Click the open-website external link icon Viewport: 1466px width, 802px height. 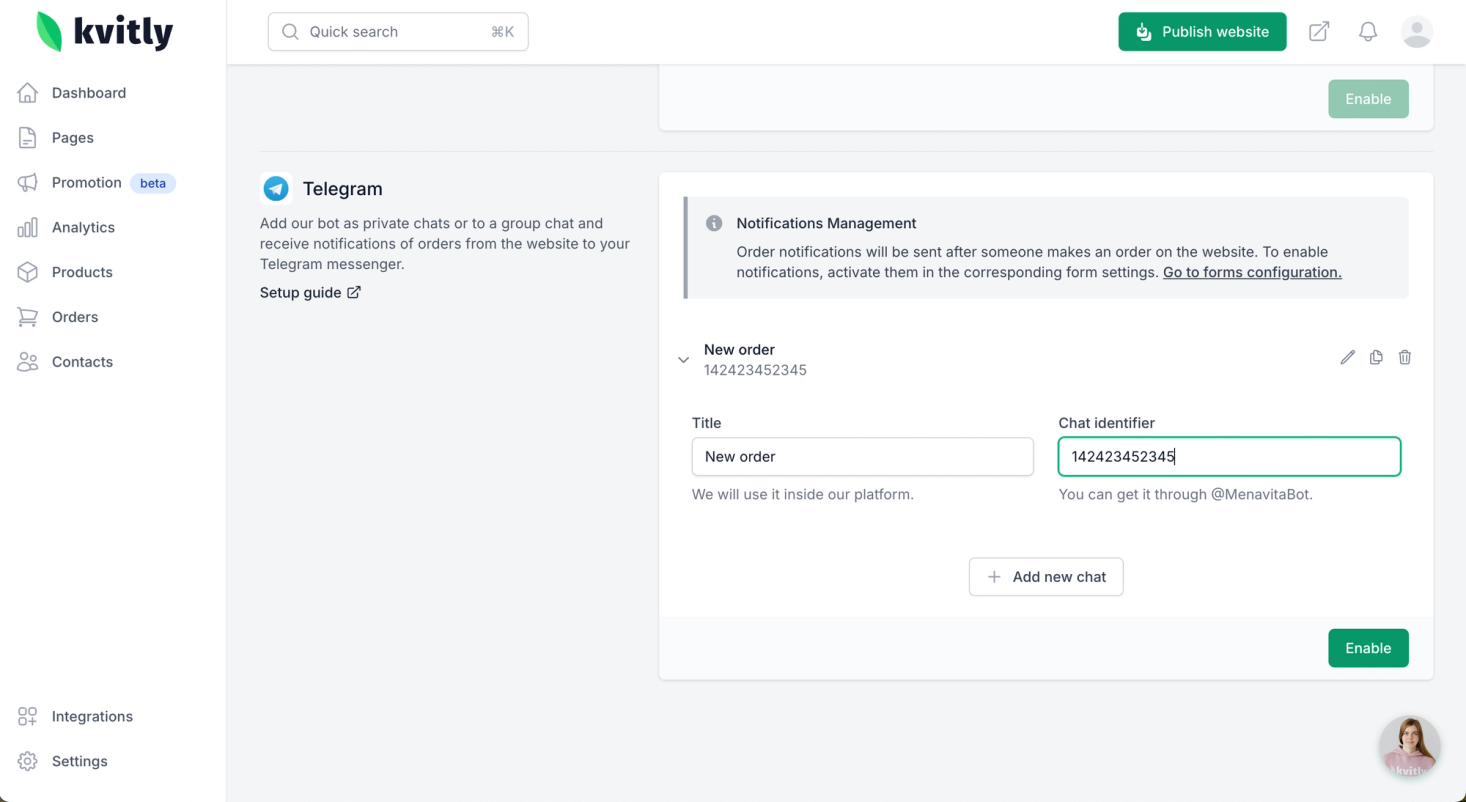tap(1319, 32)
